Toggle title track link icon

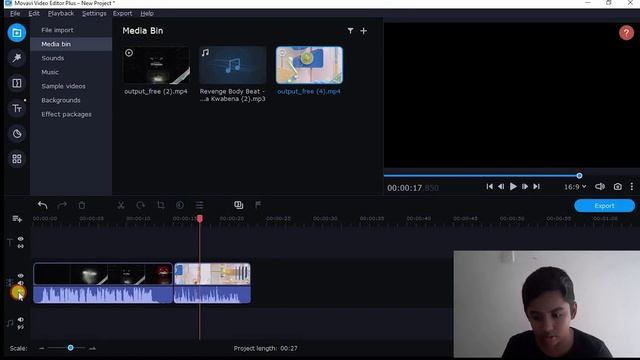click(x=20, y=246)
